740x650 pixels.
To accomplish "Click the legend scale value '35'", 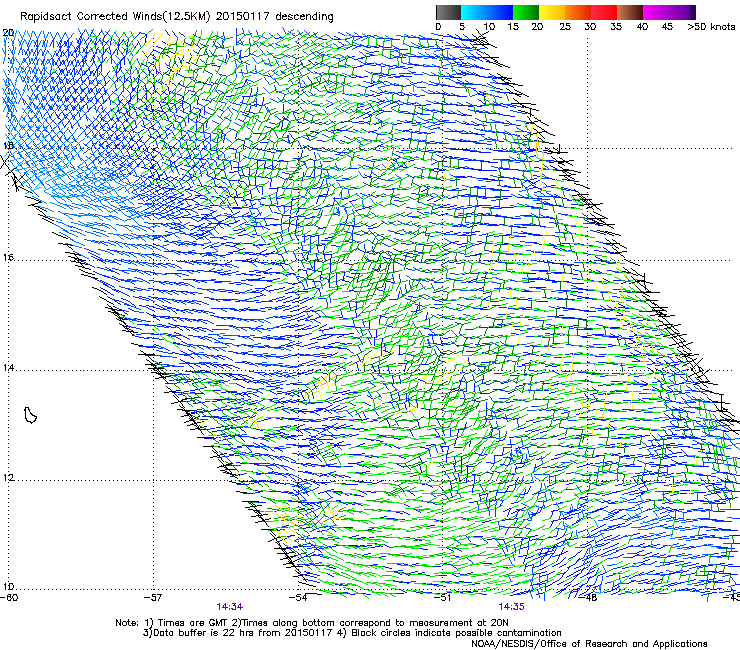I will [616, 27].
